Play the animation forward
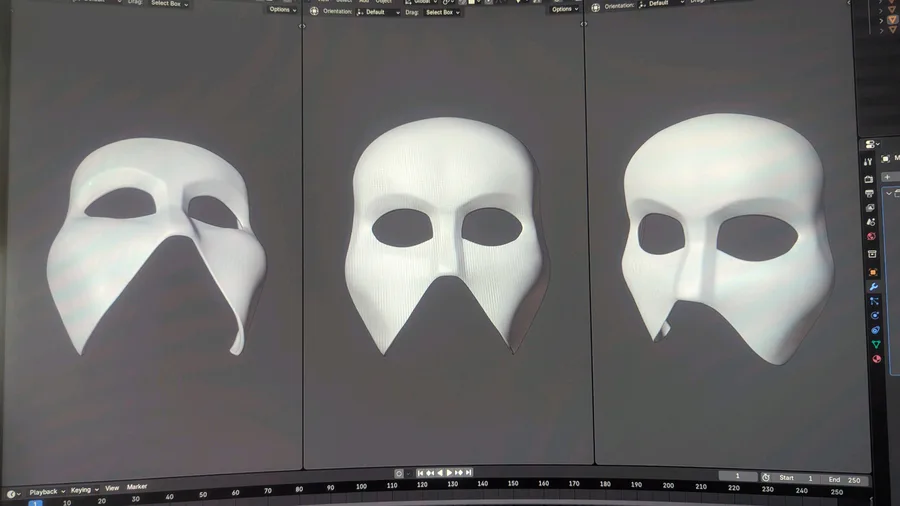Image resolution: width=900 pixels, height=506 pixels. pyautogui.click(x=449, y=473)
